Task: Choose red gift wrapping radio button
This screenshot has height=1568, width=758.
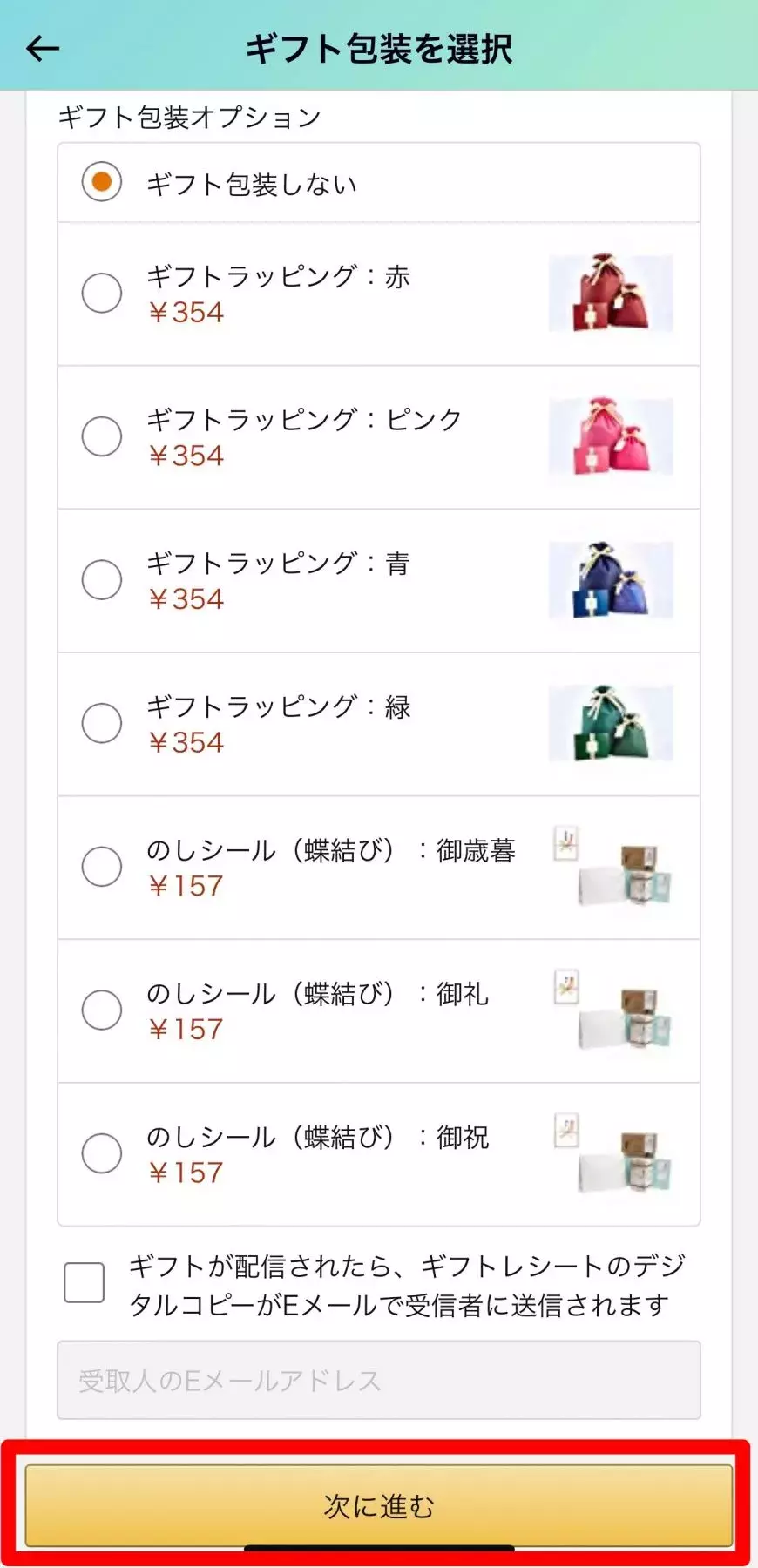Action: tap(102, 293)
